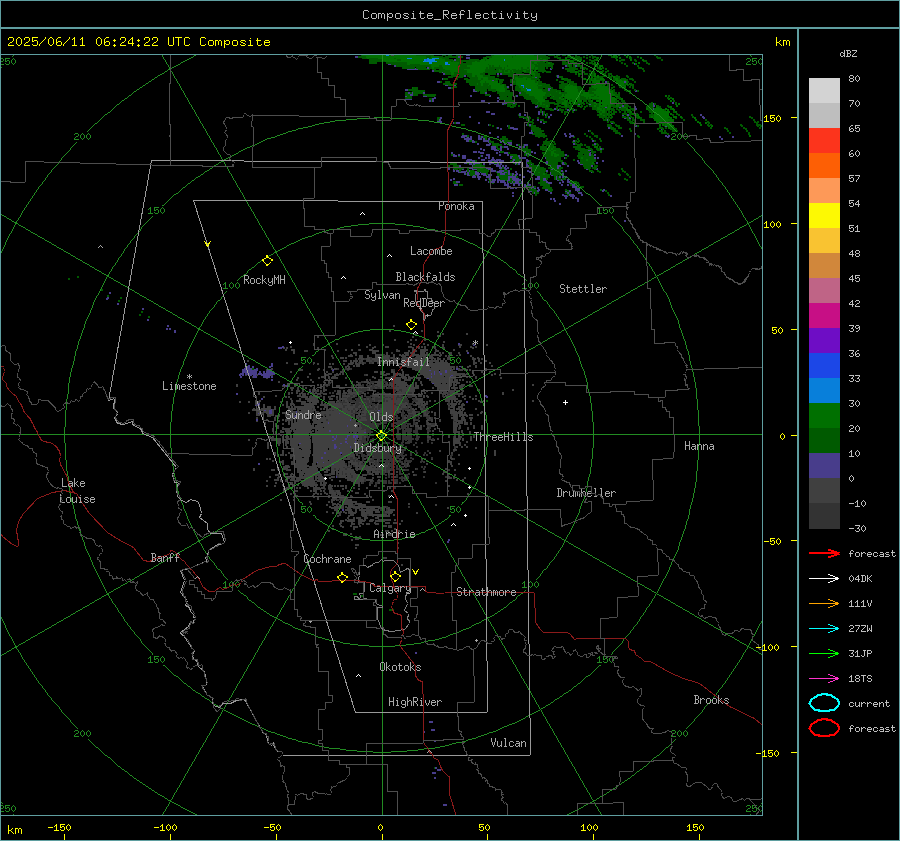Click the Hanna label

click(x=699, y=446)
